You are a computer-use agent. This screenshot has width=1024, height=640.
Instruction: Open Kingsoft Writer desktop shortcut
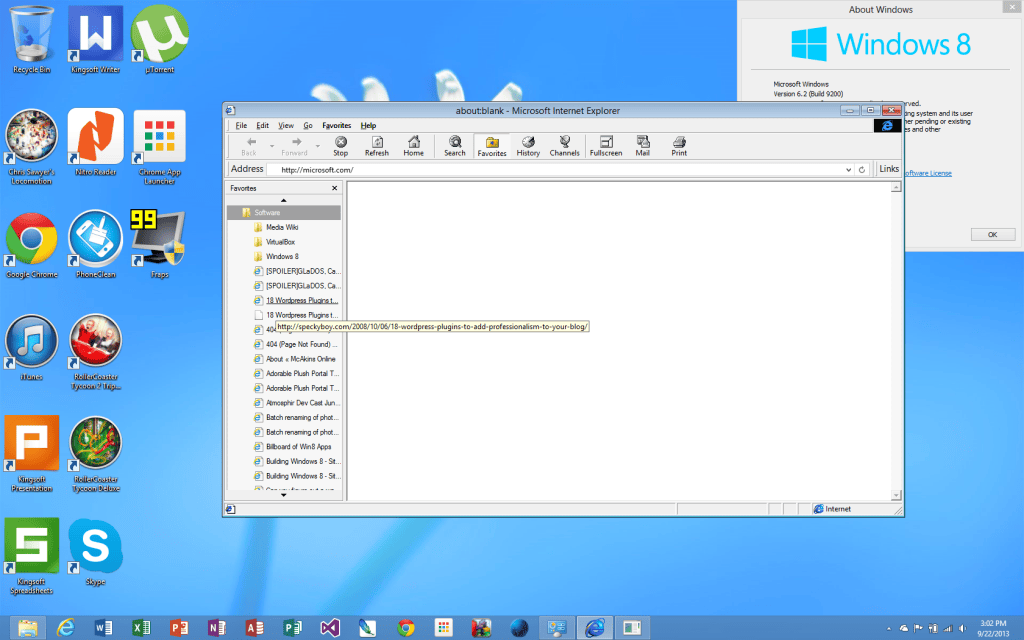point(95,39)
